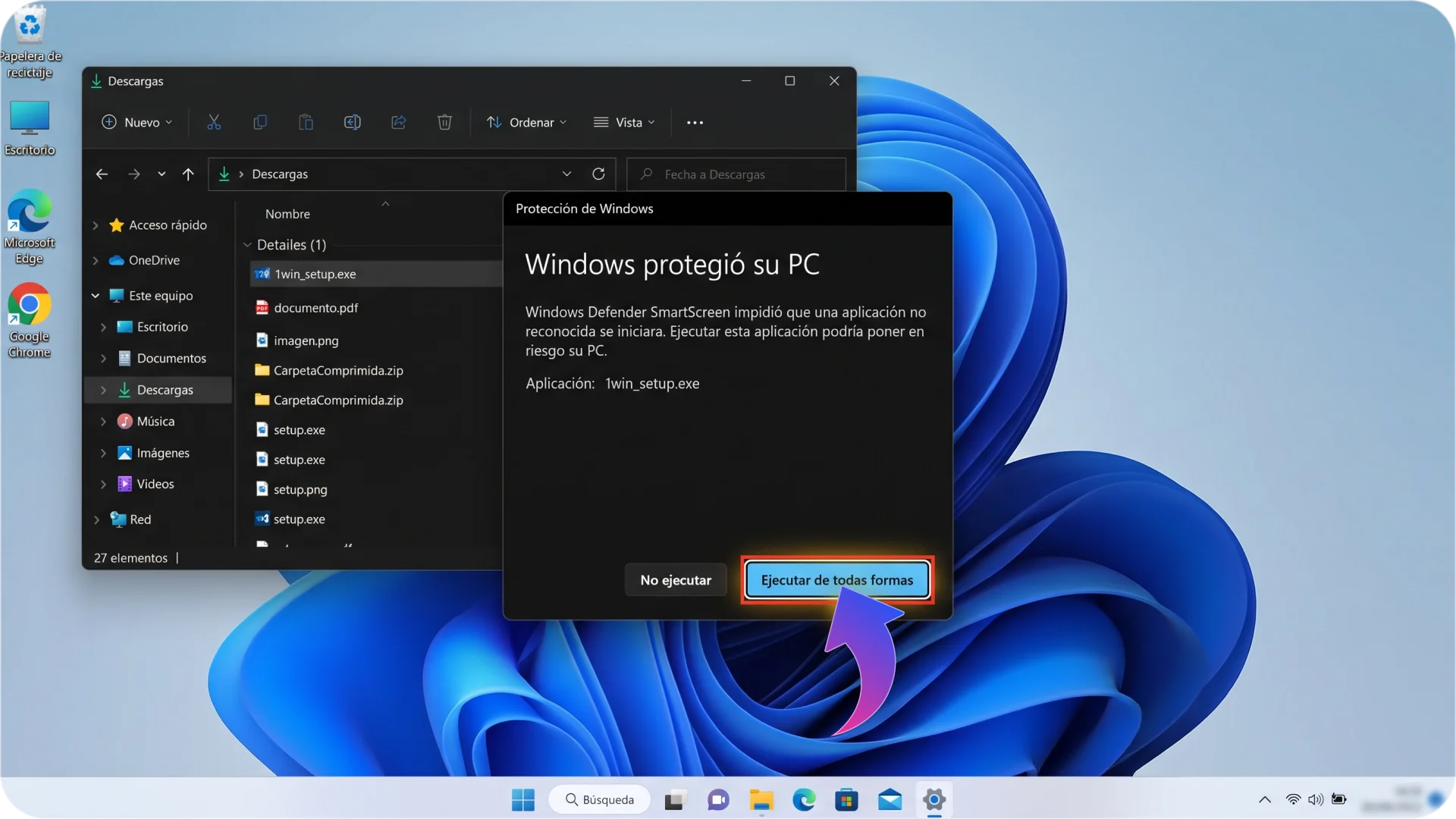Click the Cut scissors icon in toolbar
The width and height of the screenshot is (1456, 819).
point(214,122)
